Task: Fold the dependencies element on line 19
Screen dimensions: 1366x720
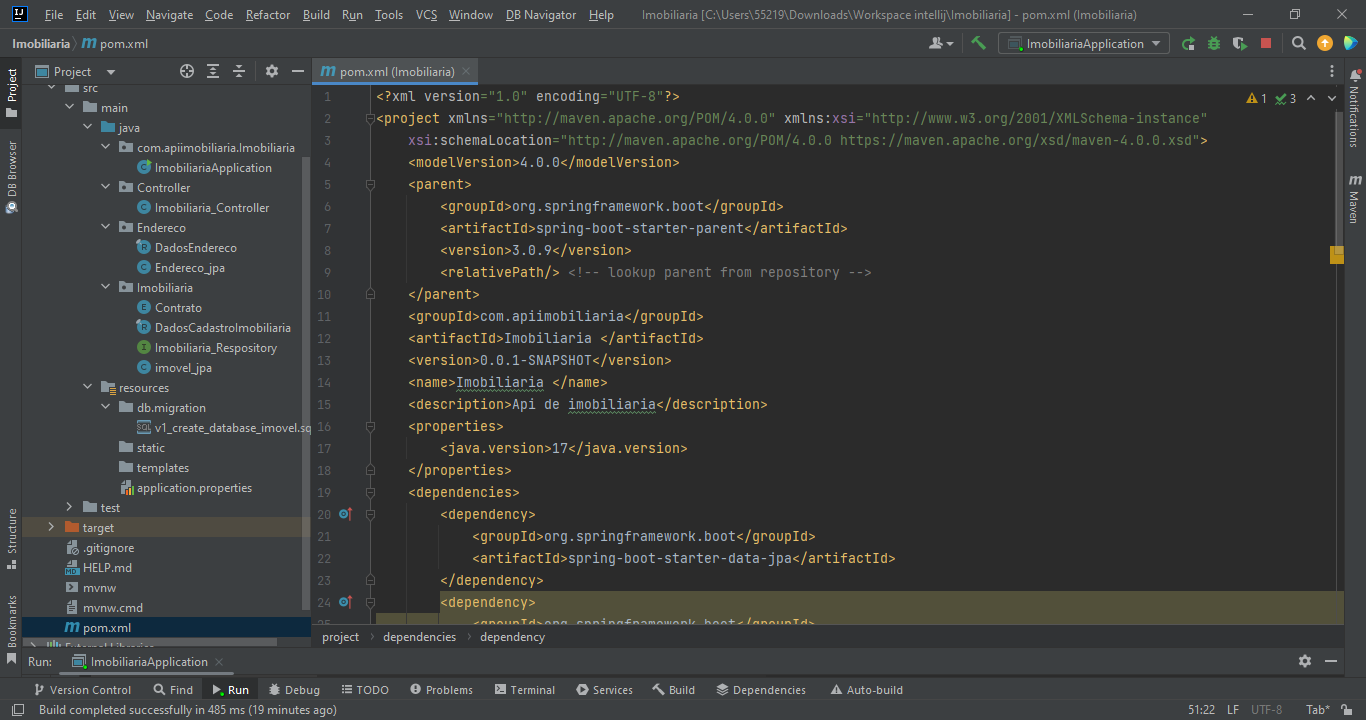Action: [x=370, y=492]
